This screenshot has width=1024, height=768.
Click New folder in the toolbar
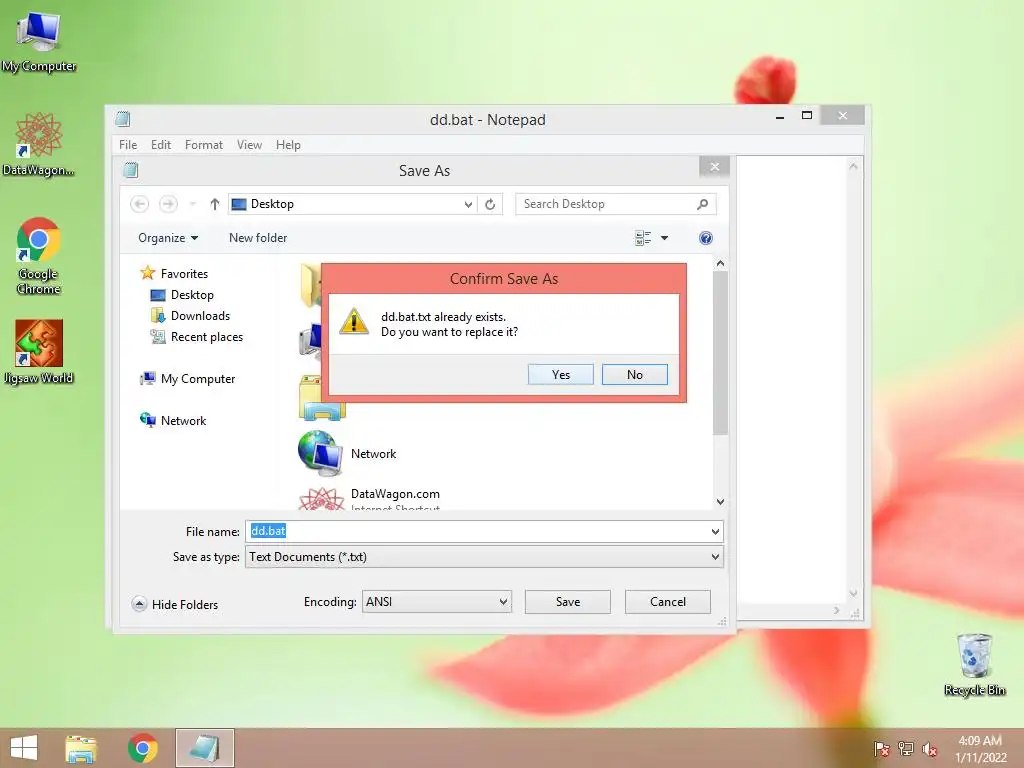(258, 238)
